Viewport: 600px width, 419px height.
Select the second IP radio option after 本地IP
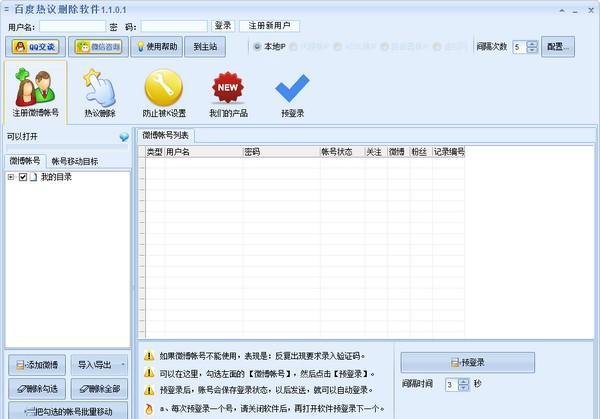pos(293,47)
